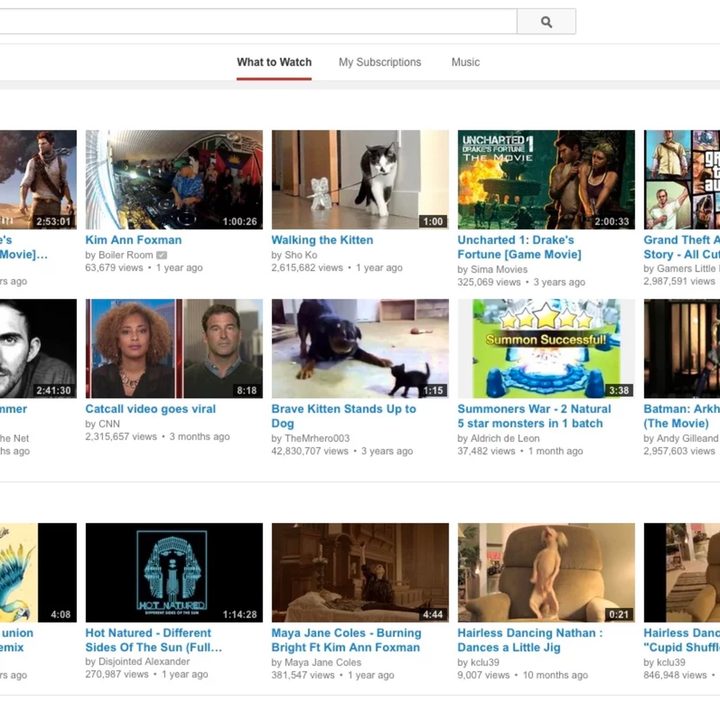The width and height of the screenshot is (720, 720).
Task: Visit kclu39 channel under Little Jig video
Action: click(484, 663)
